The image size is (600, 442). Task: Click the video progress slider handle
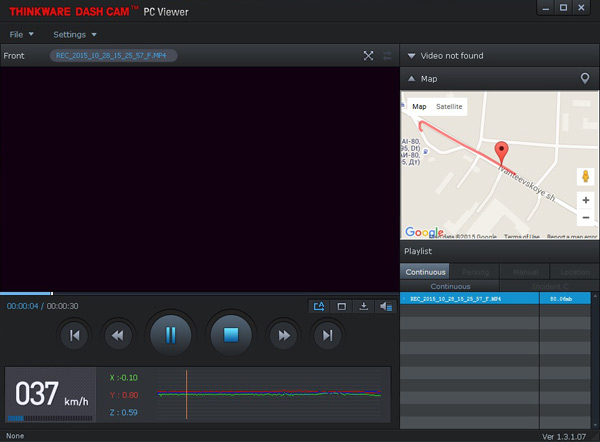click(x=52, y=294)
